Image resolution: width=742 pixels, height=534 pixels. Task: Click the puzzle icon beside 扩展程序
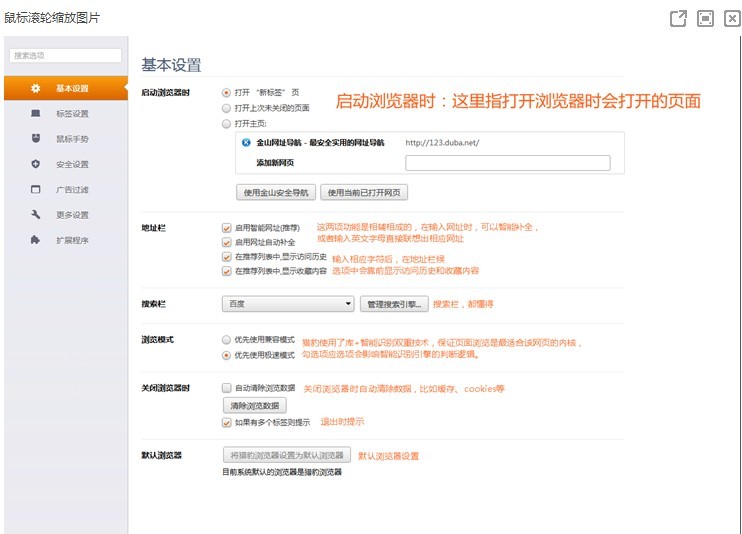tap(35, 240)
